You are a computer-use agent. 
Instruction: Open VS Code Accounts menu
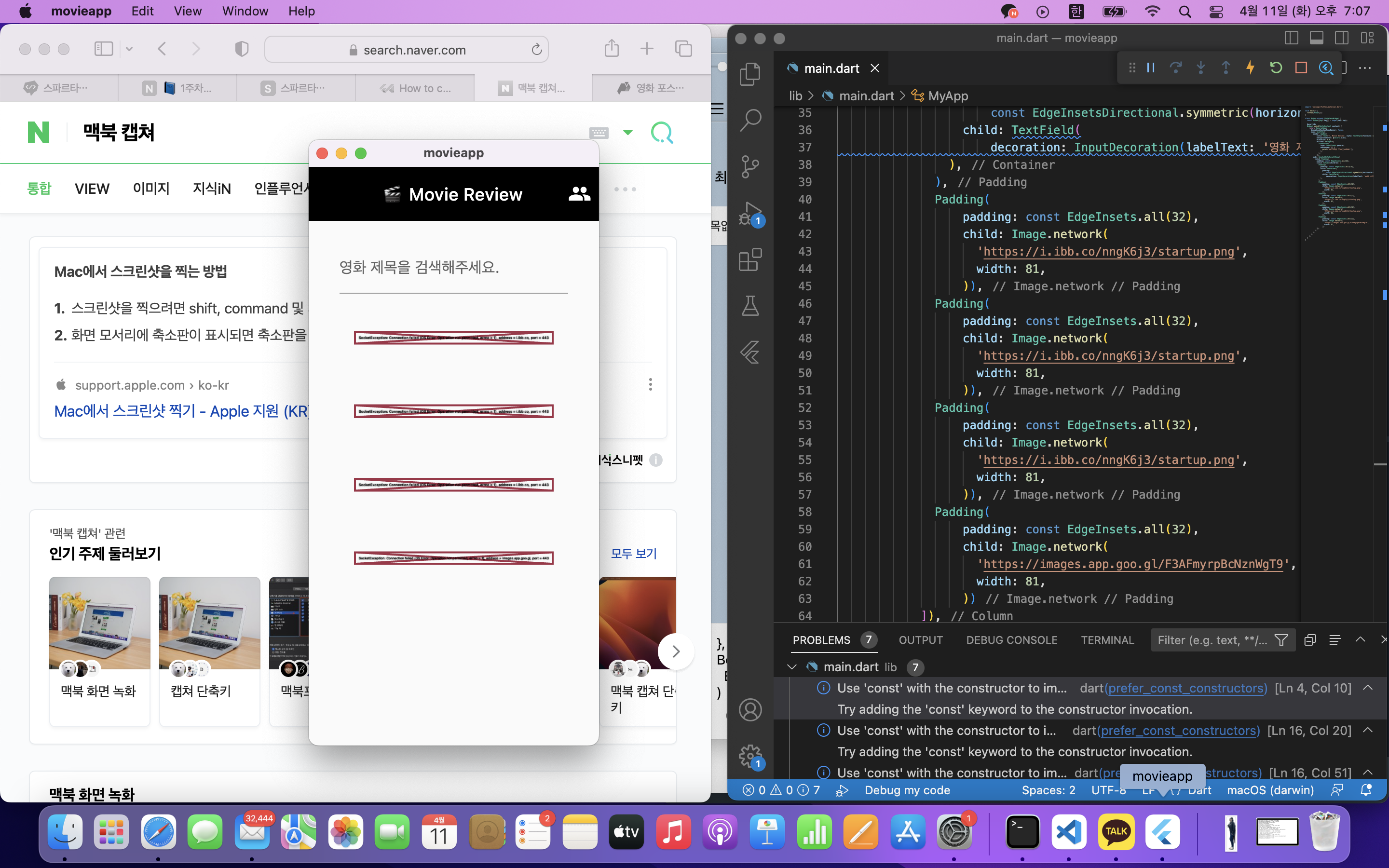(x=750, y=710)
